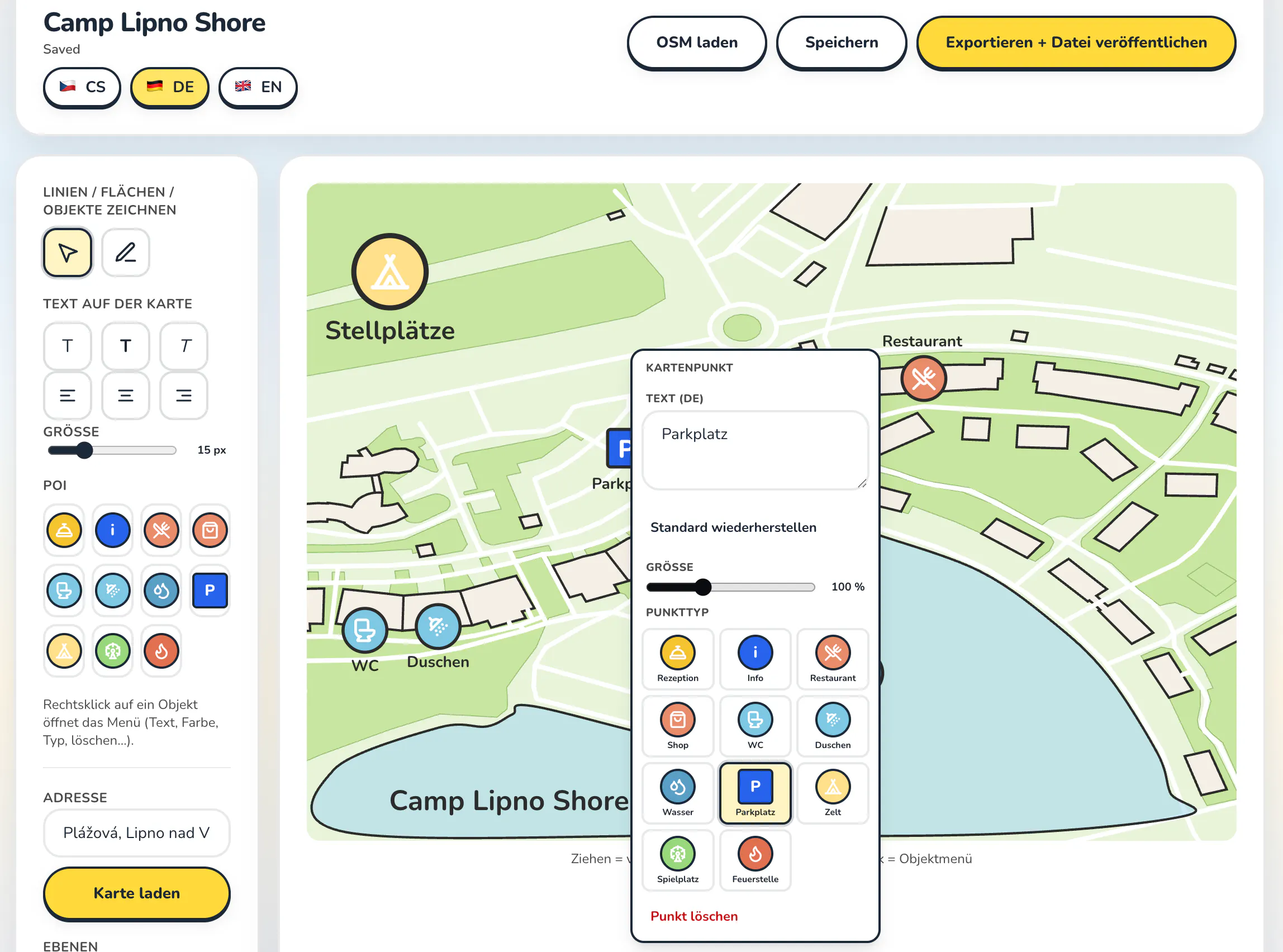This screenshot has width=1283, height=952.
Task: Click the Restaurant map label
Action: pyautogui.click(x=922, y=341)
